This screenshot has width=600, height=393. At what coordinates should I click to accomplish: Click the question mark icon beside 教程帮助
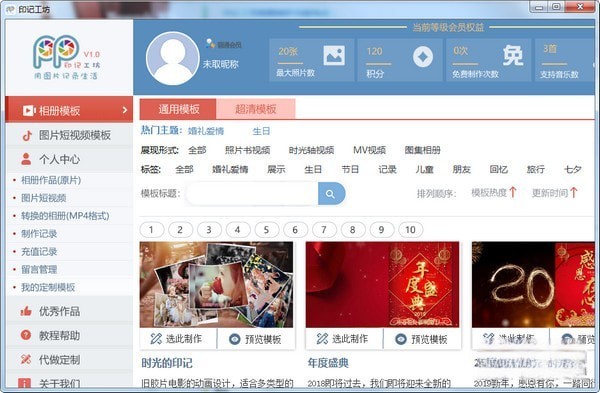(26, 335)
